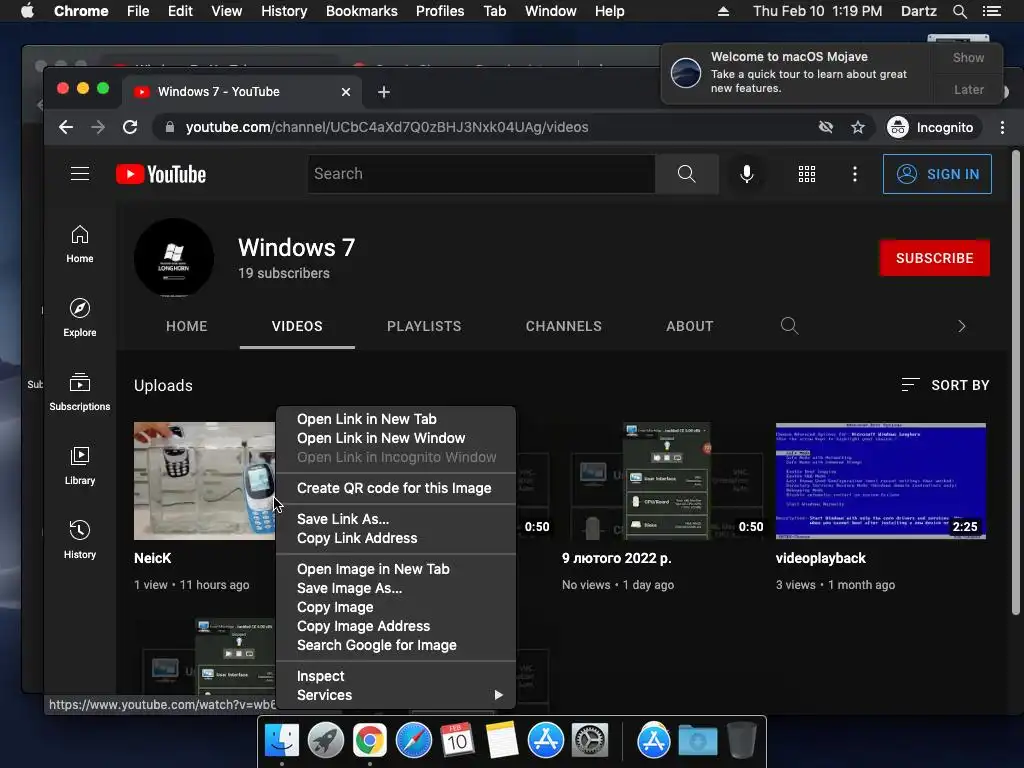The width and height of the screenshot is (1024, 768).
Task: Open YouTube settings three-dot menu
Action: click(854, 174)
